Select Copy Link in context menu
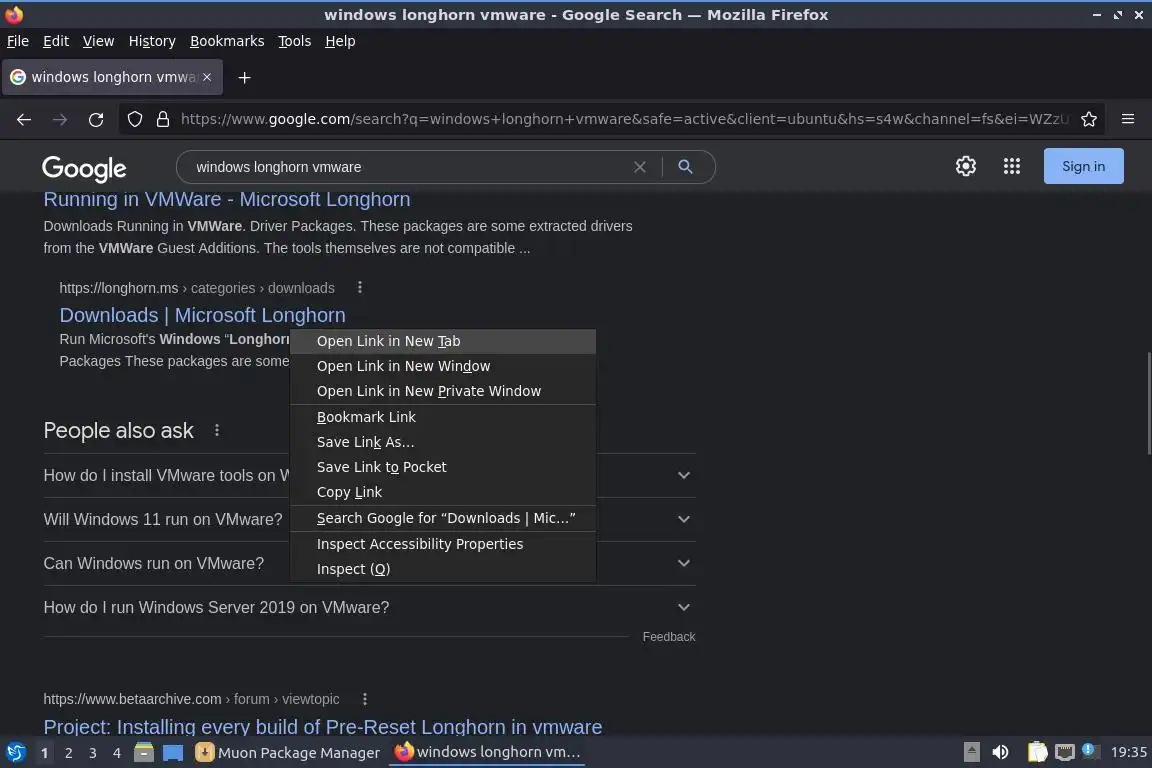 443,492
